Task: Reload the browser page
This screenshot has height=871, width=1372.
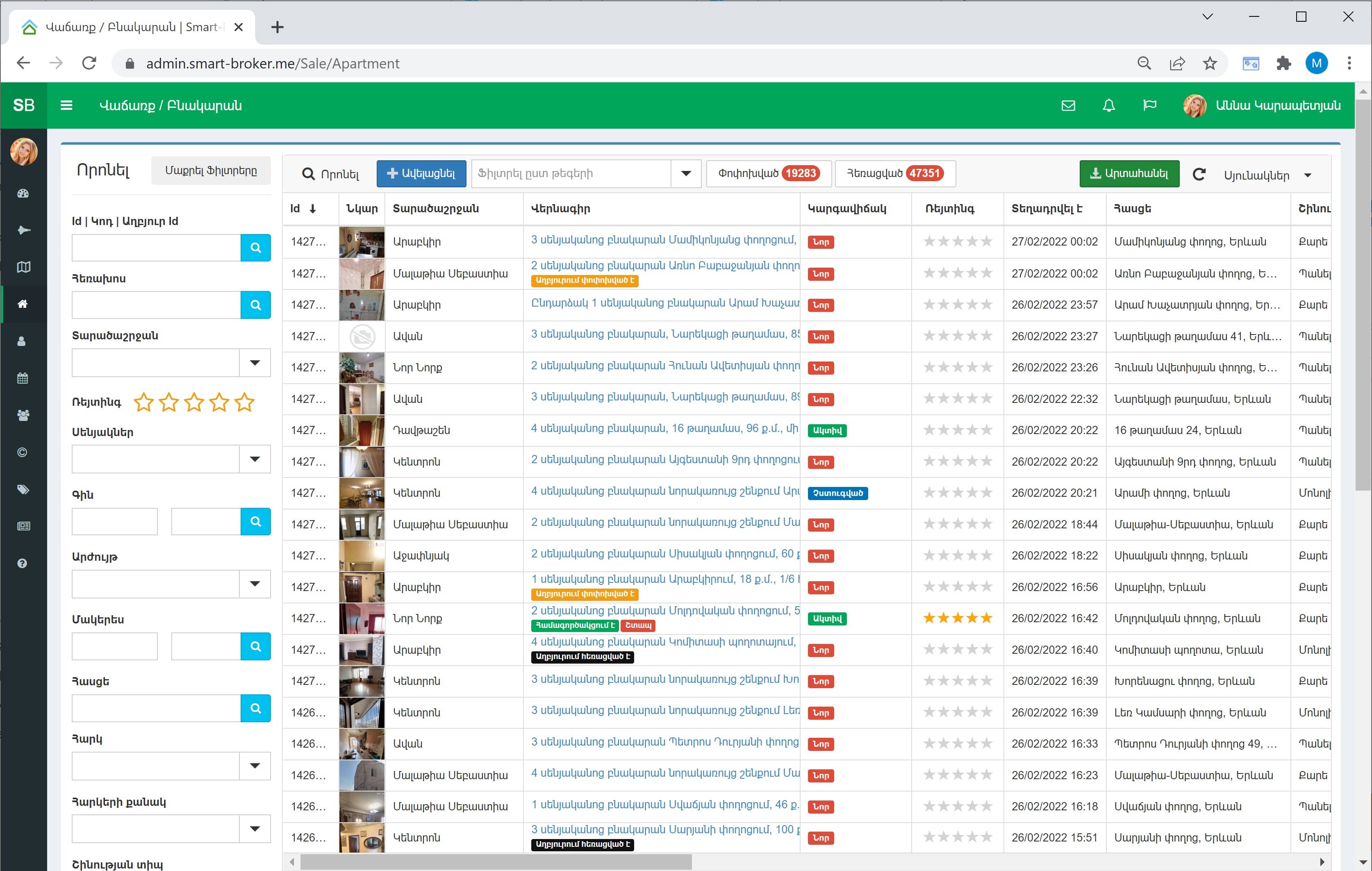Action: tap(89, 63)
